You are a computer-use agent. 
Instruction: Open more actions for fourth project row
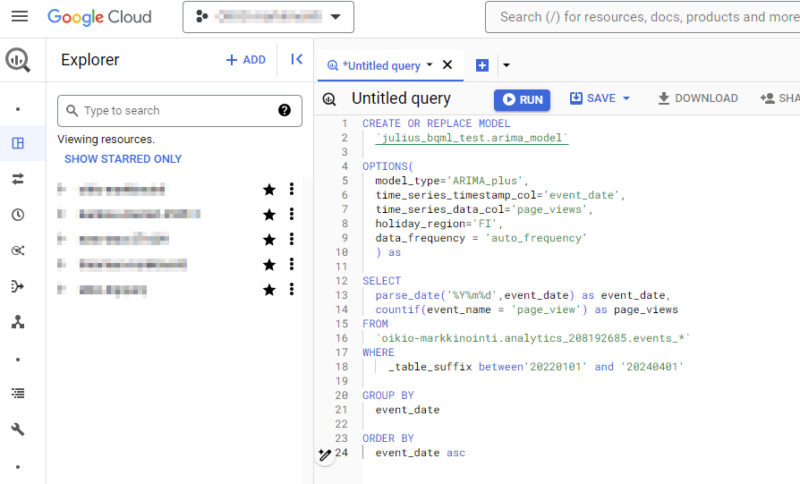click(x=292, y=264)
